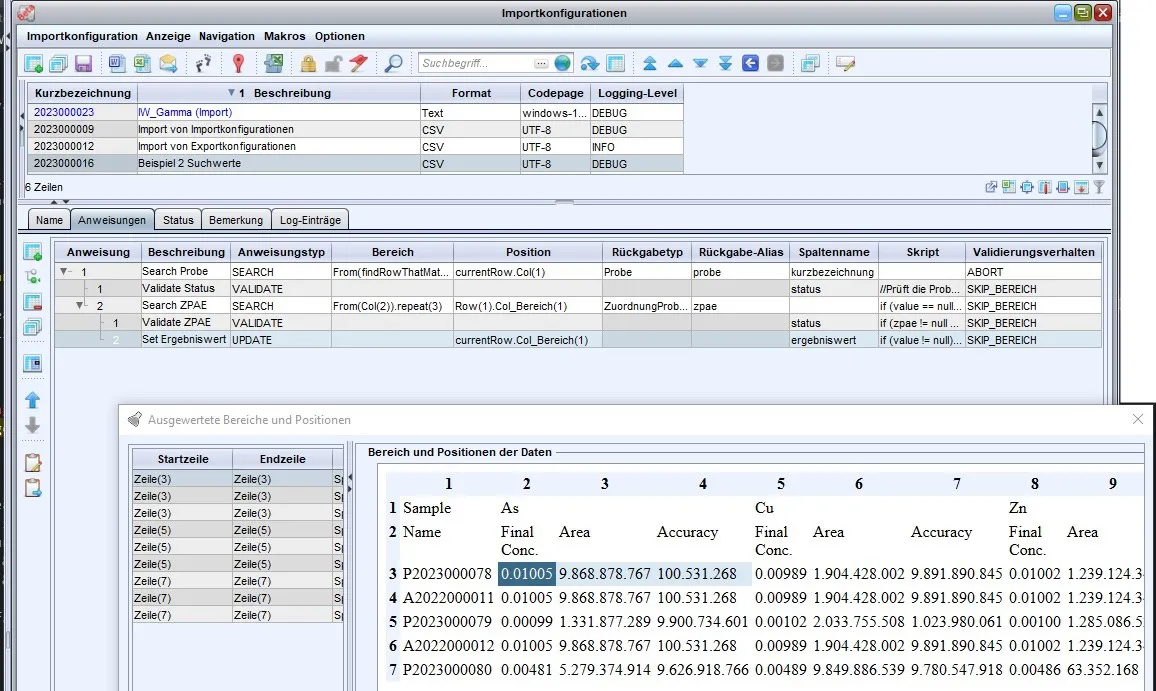Click highlighted cell 0.01005 in row 3
The width and height of the screenshot is (1156, 691).
click(526, 574)
